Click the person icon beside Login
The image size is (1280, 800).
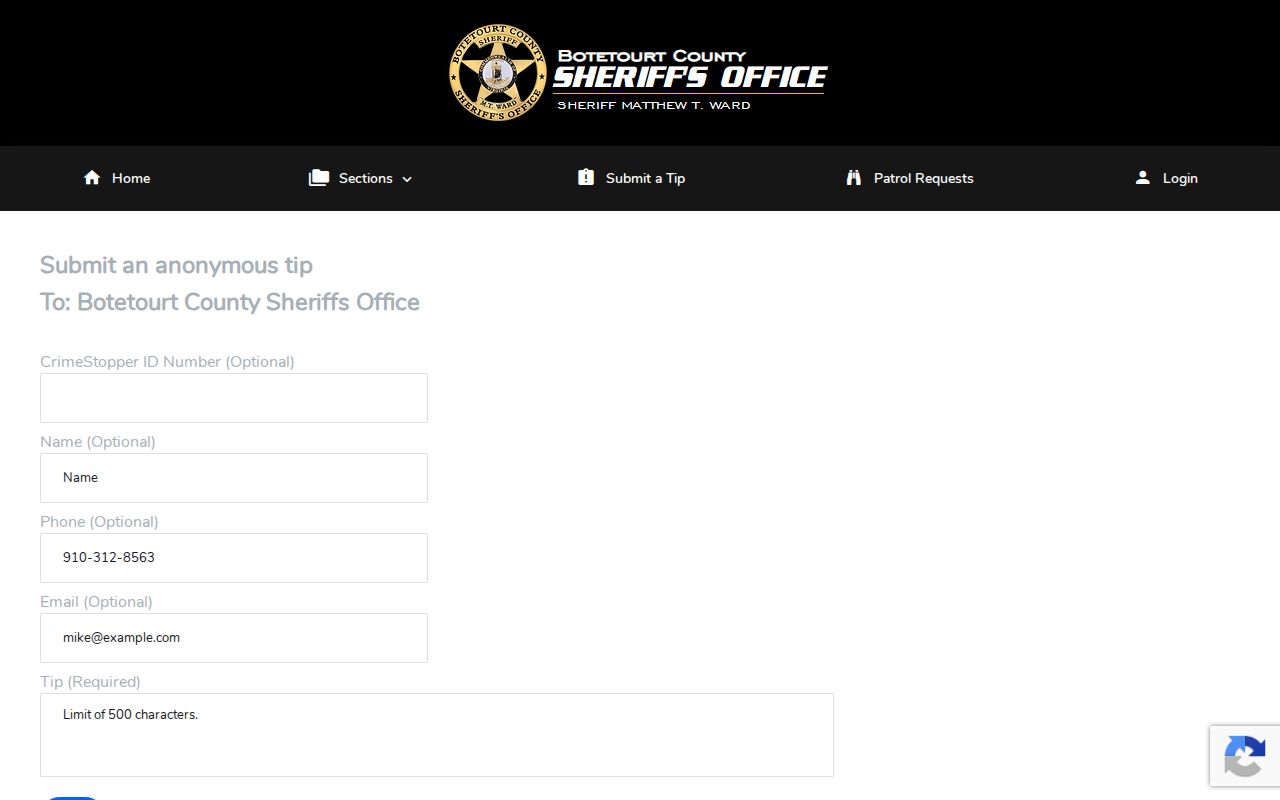click(x=1143, y=177)
